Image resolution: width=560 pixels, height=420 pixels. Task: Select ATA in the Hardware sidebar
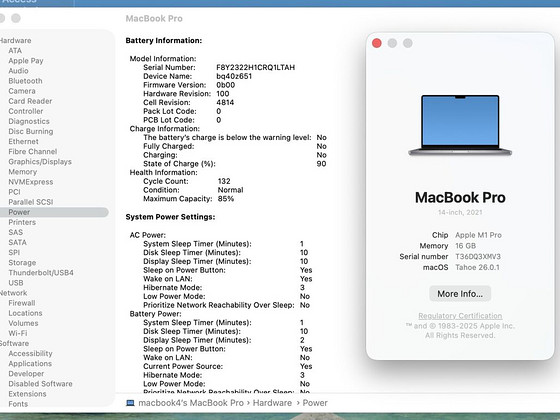click(x=15, y=51)
